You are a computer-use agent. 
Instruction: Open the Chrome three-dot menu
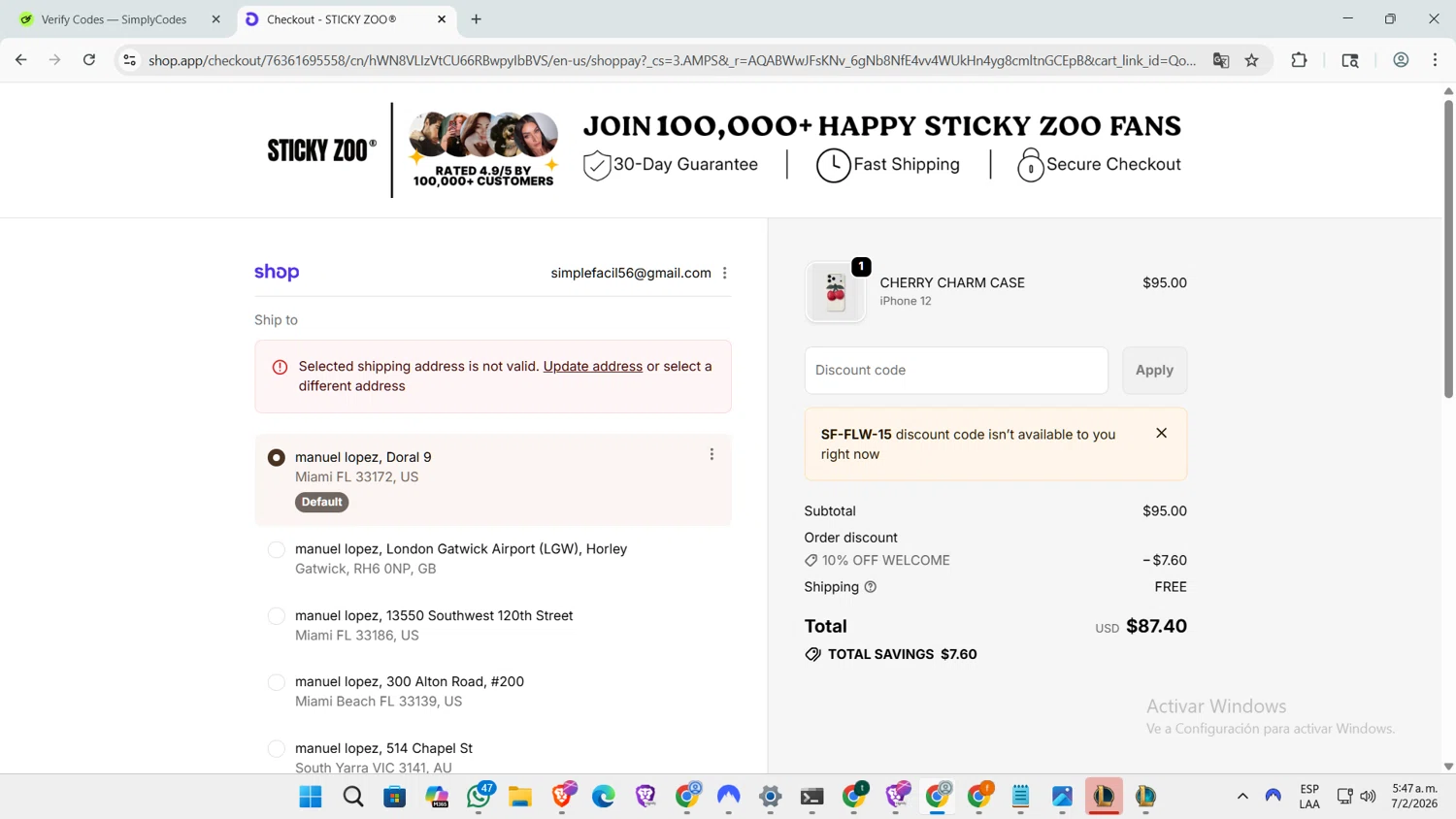coord(1435,60)
